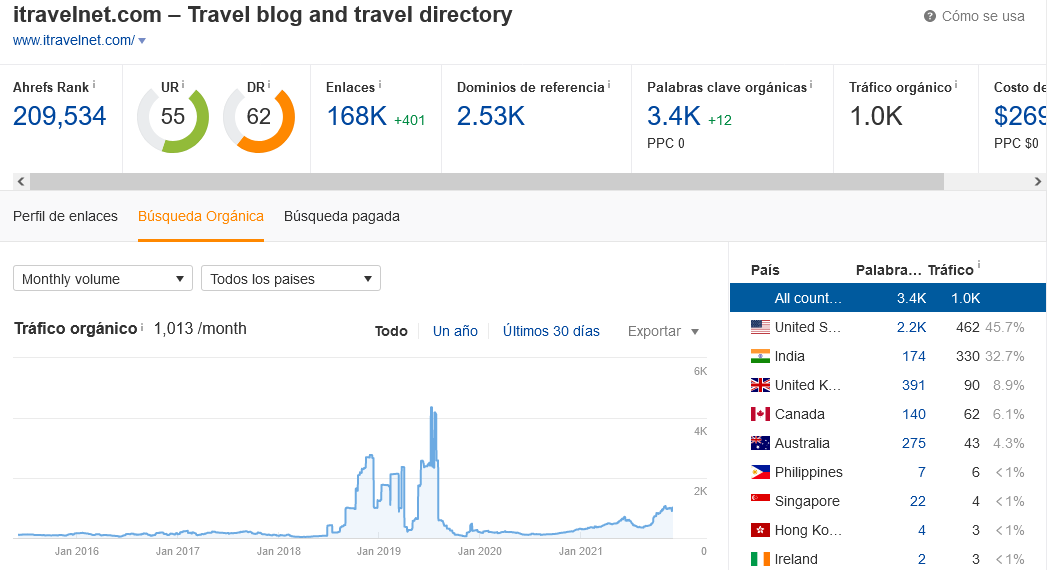Click info icon next to Enlaces
The width and height of the screenshot is (1051, 570).
pos(380,84)
